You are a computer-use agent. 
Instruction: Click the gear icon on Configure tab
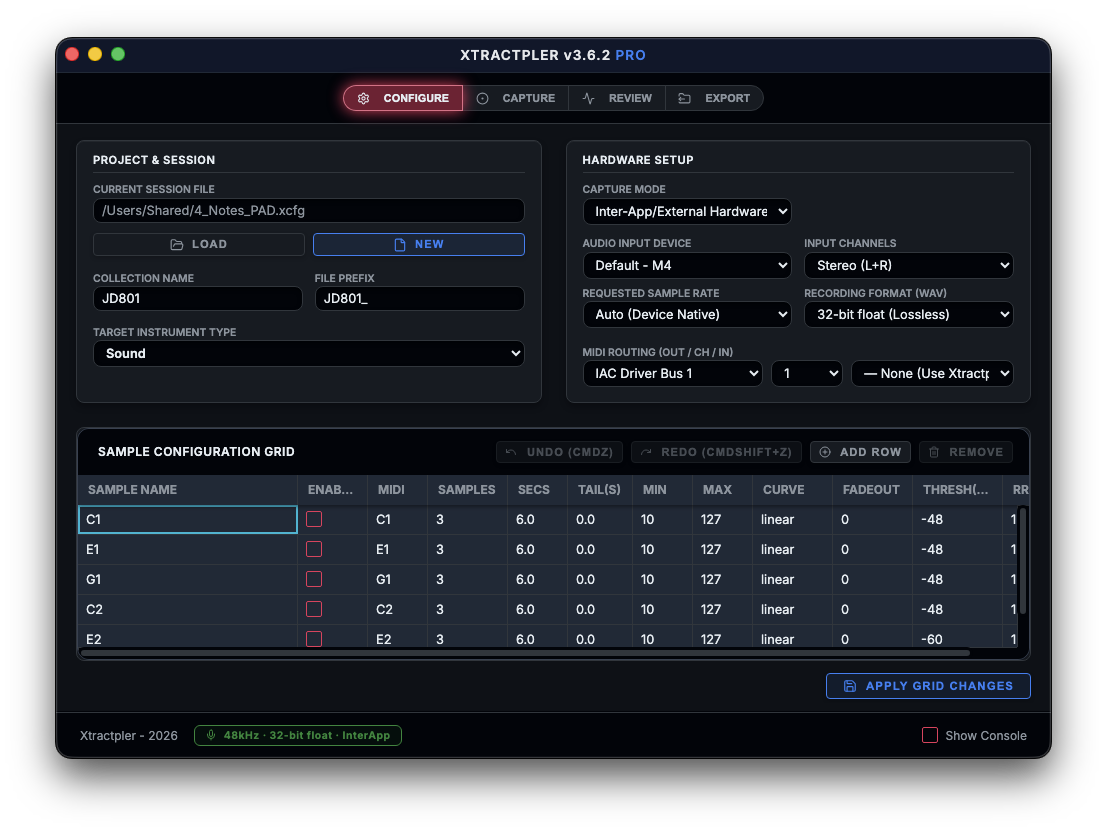click(363, 98)
